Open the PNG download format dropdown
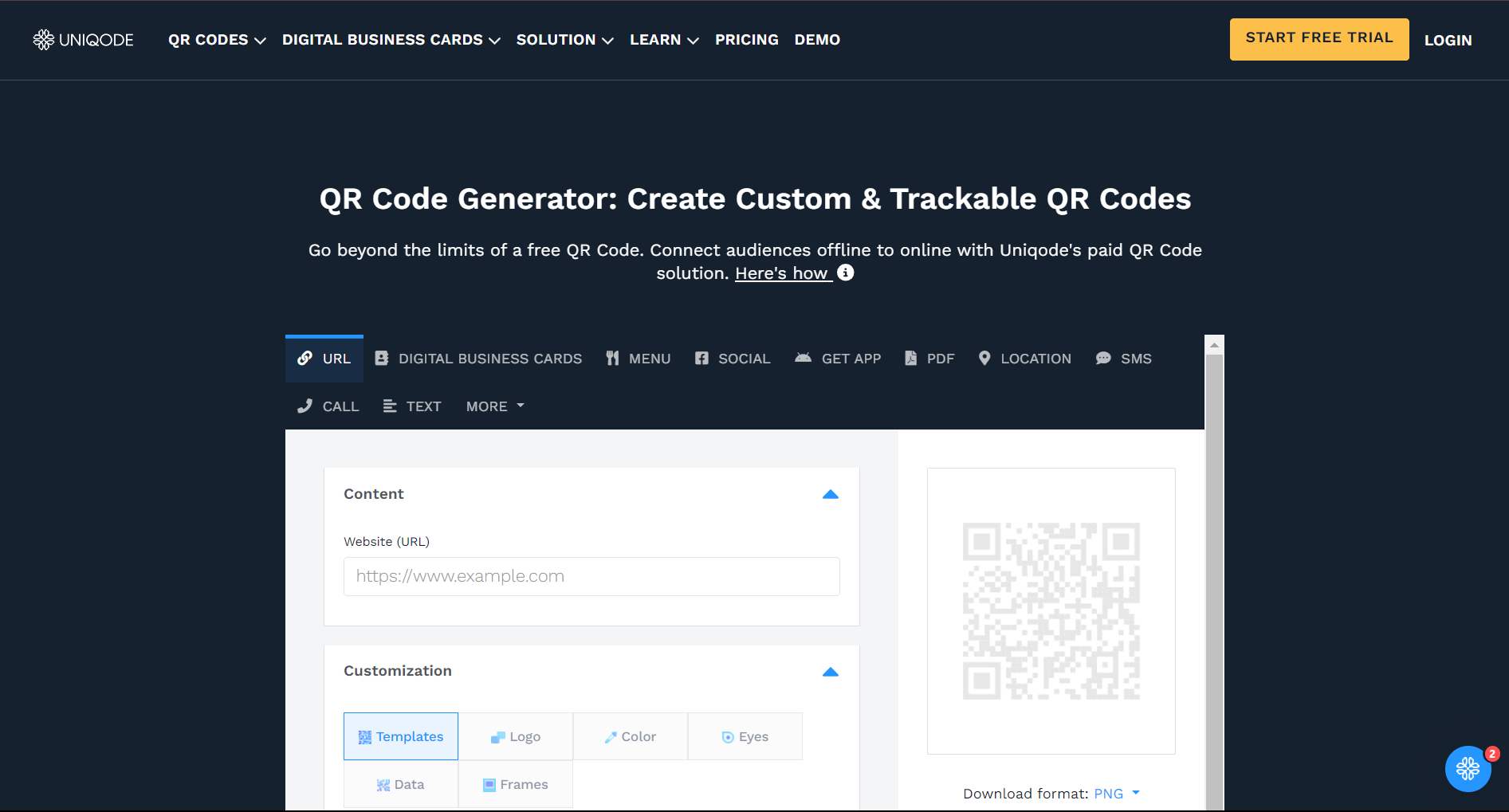The image size is (1509, 812). pyautogui.click(x=1115, y=793)
